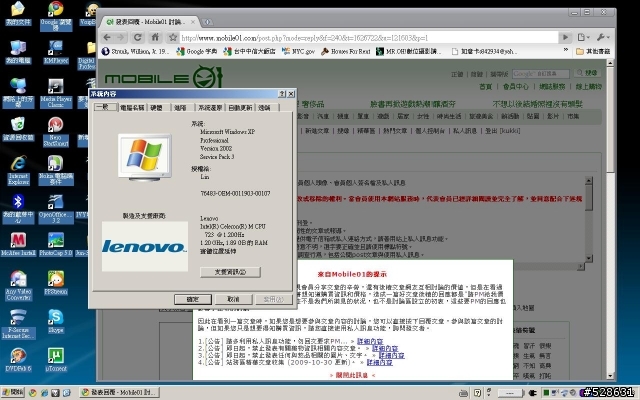Switch to the System Restore tab
Viewport: 640px width, 400px height.
210,107
